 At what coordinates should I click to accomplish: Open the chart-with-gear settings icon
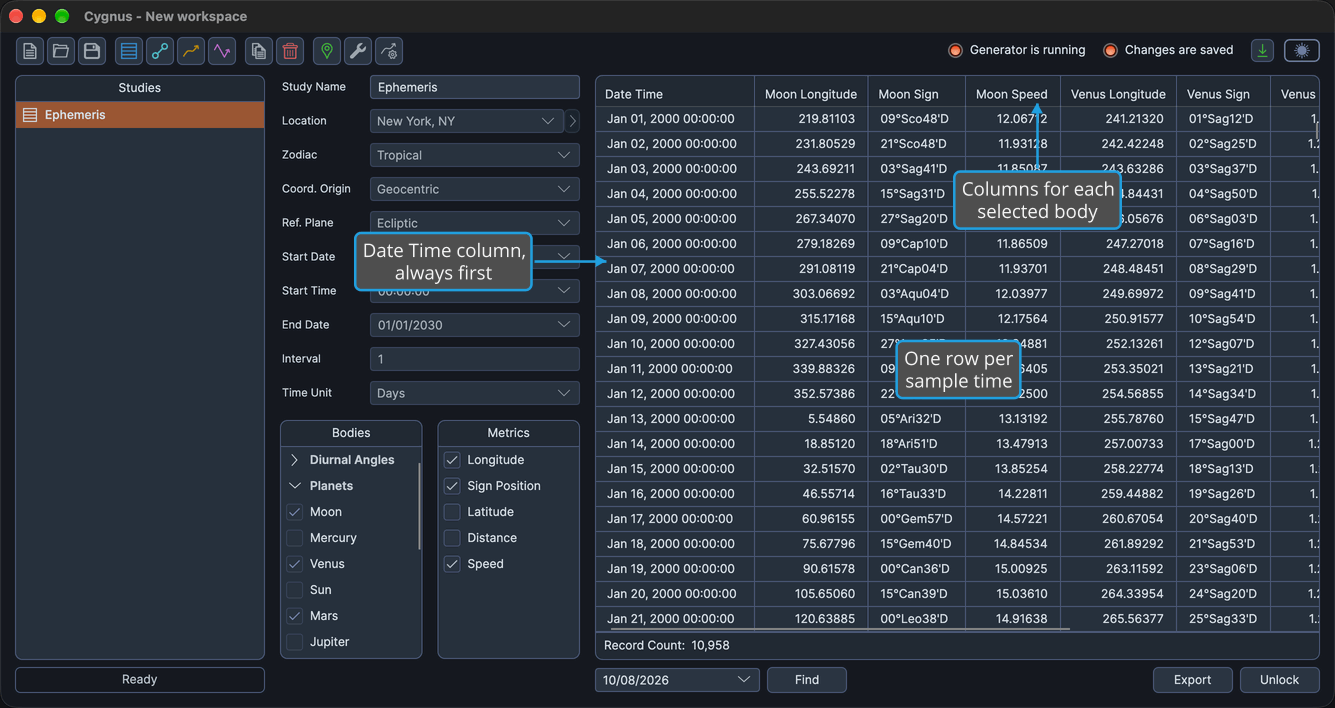click(x=389, y=51)
